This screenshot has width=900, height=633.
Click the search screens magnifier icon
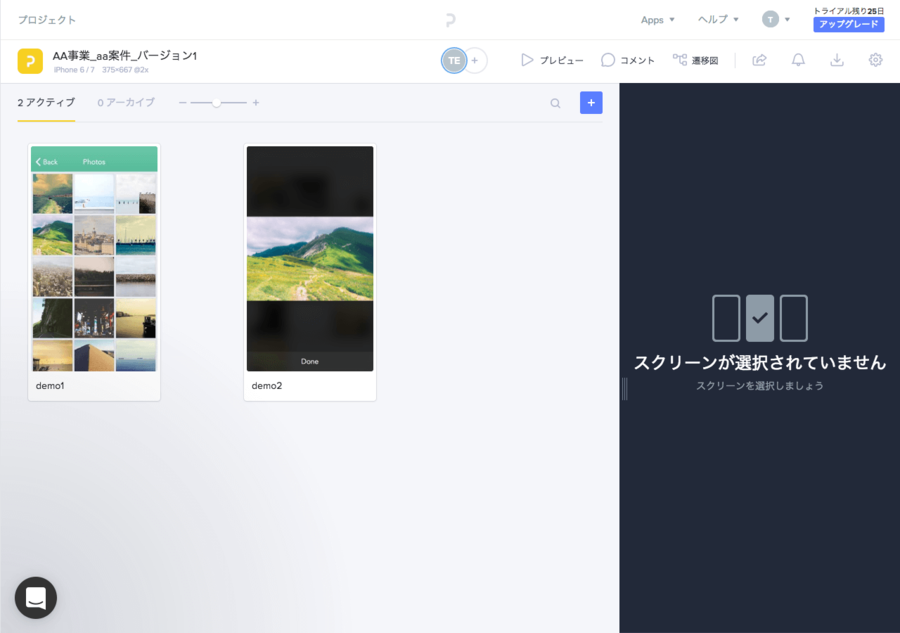(x=555, y=103)
